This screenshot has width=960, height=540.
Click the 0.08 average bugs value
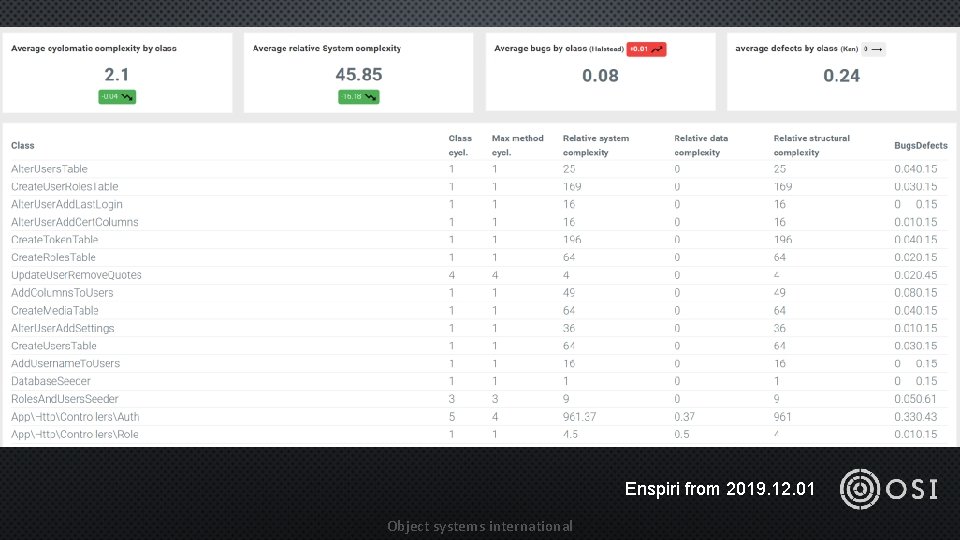pyautogui.click(x=600, y=76)
